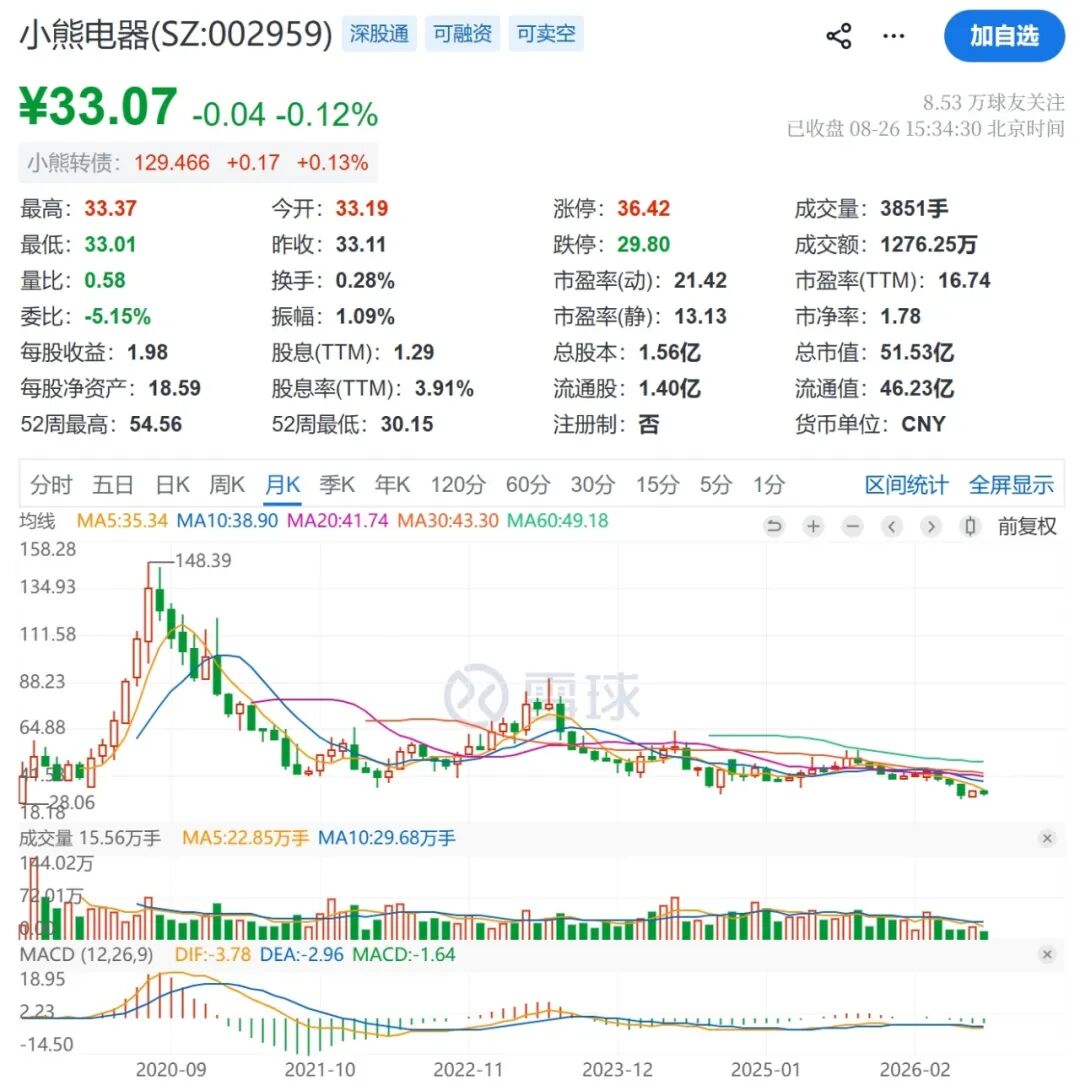Select the 日K chart tab
1080x1091 pixels.
pyautogui.click(x=172, y=484)
